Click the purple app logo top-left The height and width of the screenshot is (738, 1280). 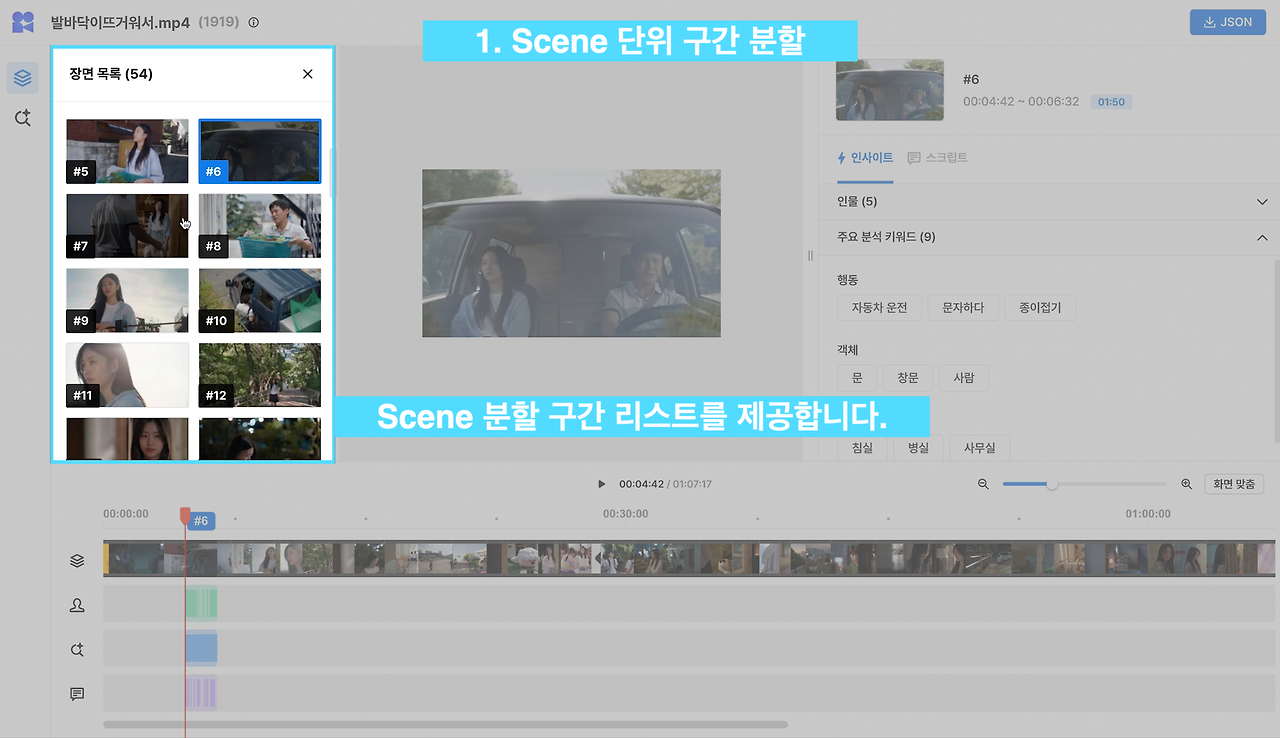point(22,21)
